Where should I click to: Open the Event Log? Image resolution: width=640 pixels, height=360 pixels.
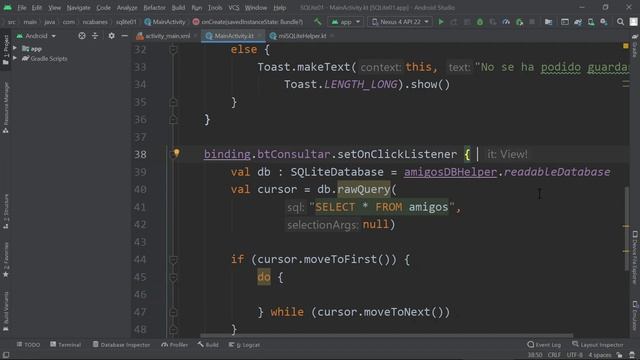pos(544,345)
